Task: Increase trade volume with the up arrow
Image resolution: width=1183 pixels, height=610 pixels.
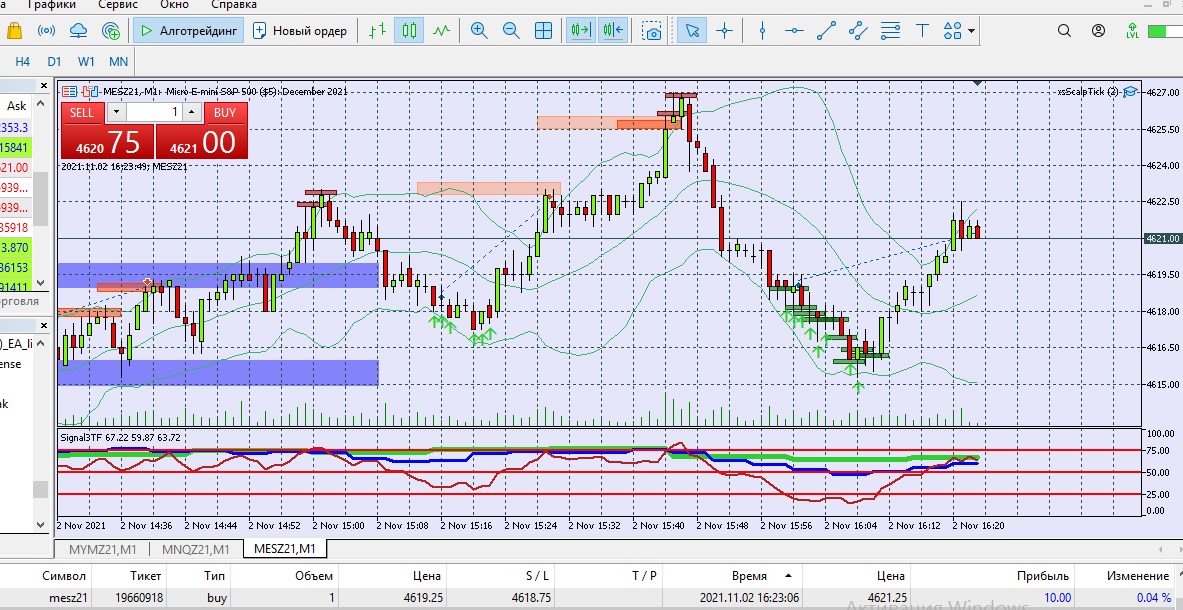Action: point(194,112)
